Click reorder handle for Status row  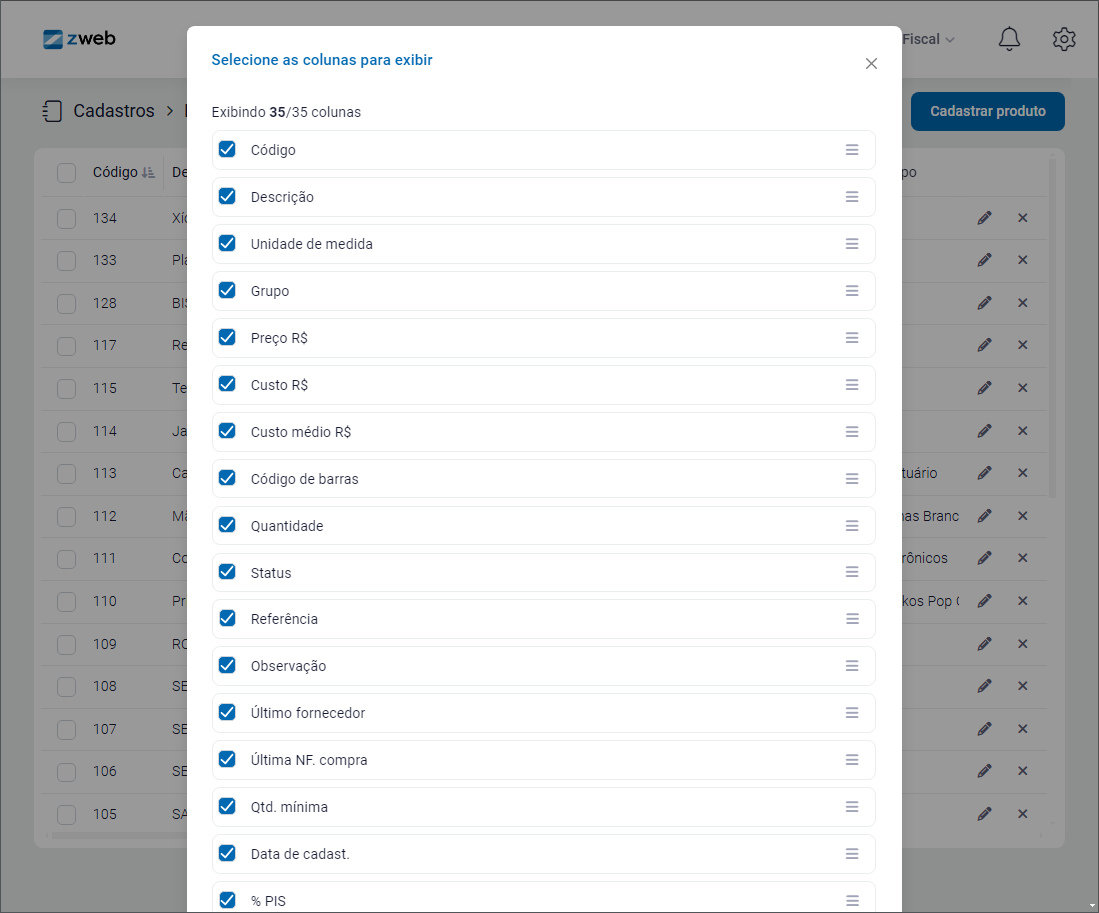[852, 572]
